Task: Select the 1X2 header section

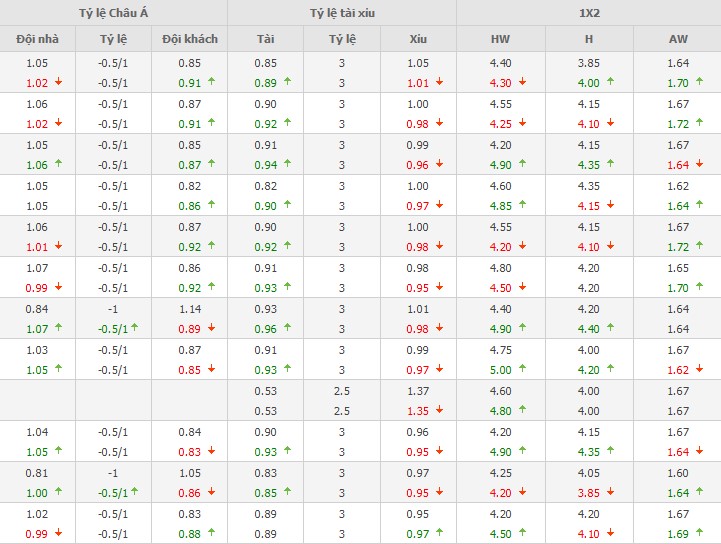Action: click(588, 12)
